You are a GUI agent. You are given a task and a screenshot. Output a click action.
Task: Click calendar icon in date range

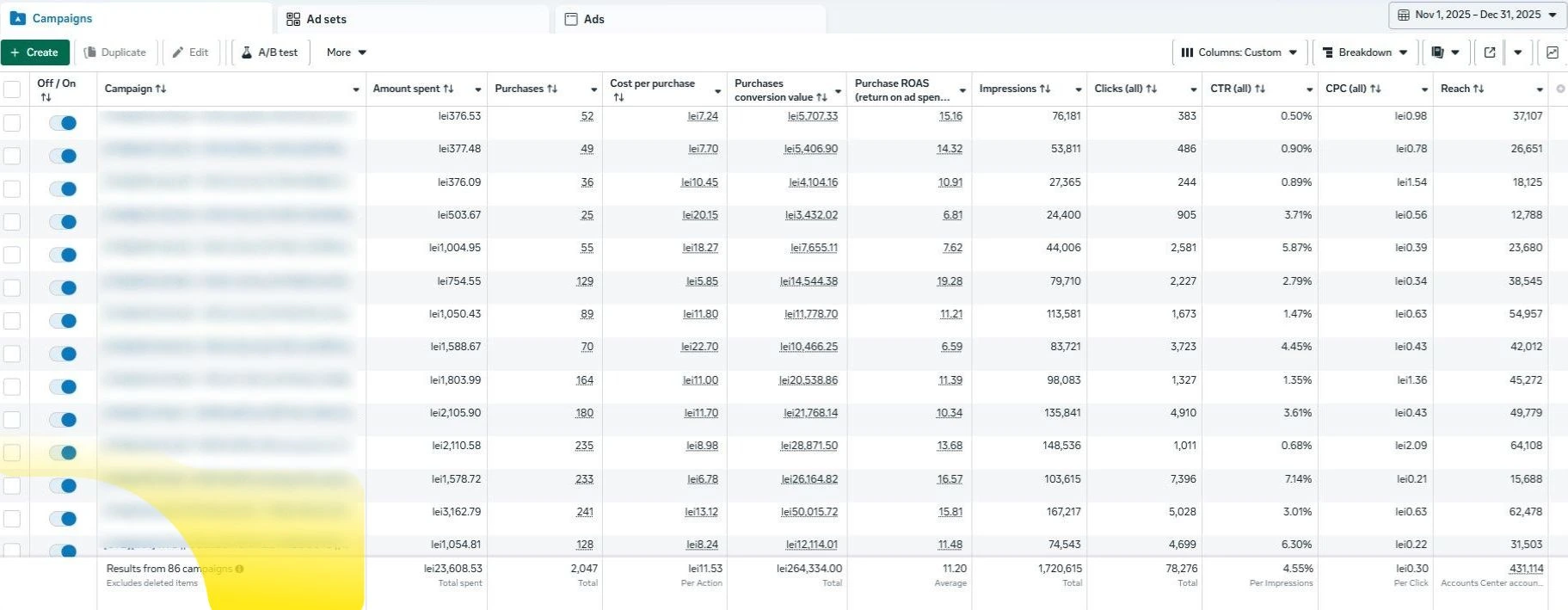[x=1404, y=15]
